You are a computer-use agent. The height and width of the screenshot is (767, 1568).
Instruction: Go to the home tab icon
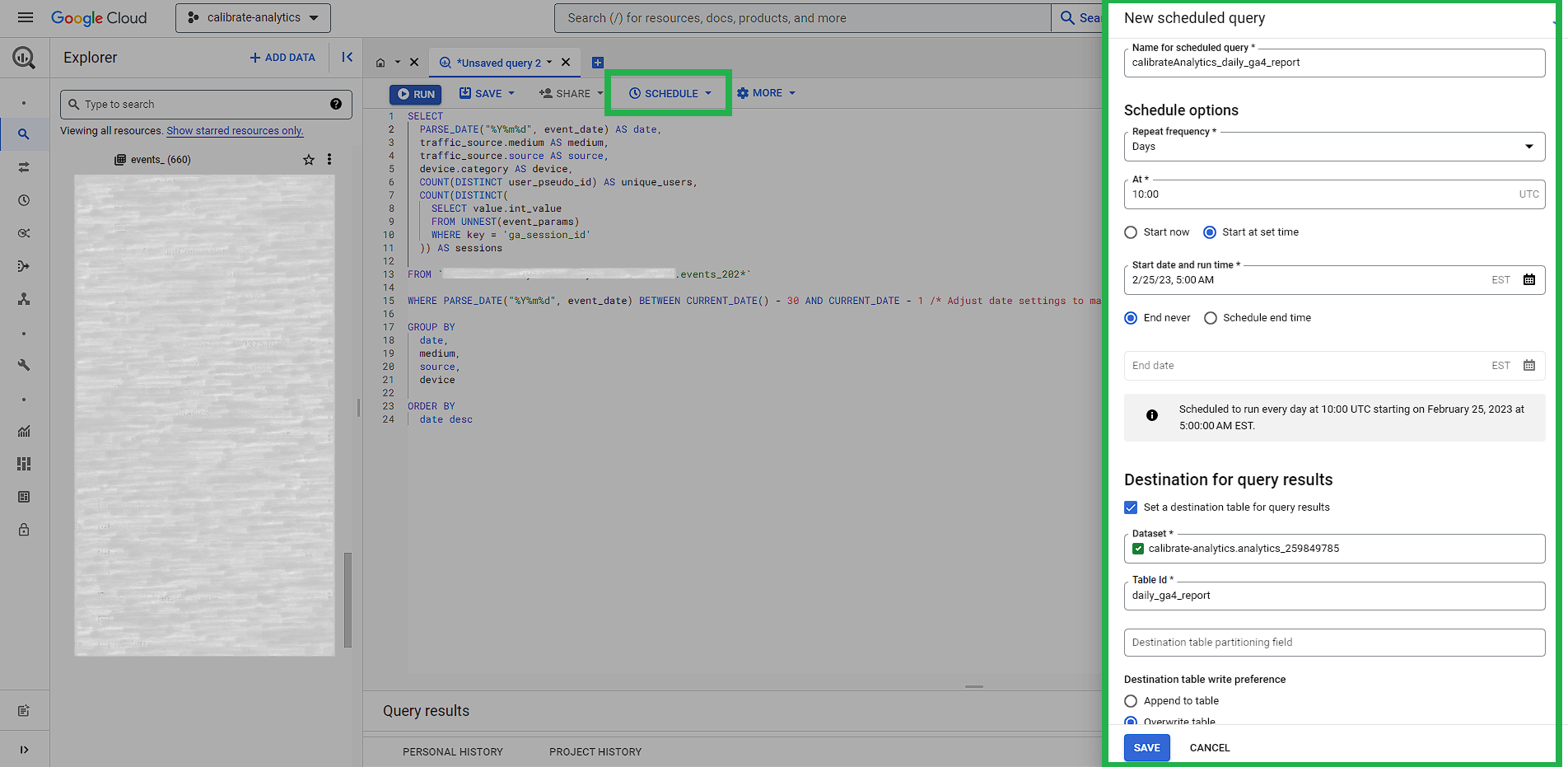pos(380,63)
